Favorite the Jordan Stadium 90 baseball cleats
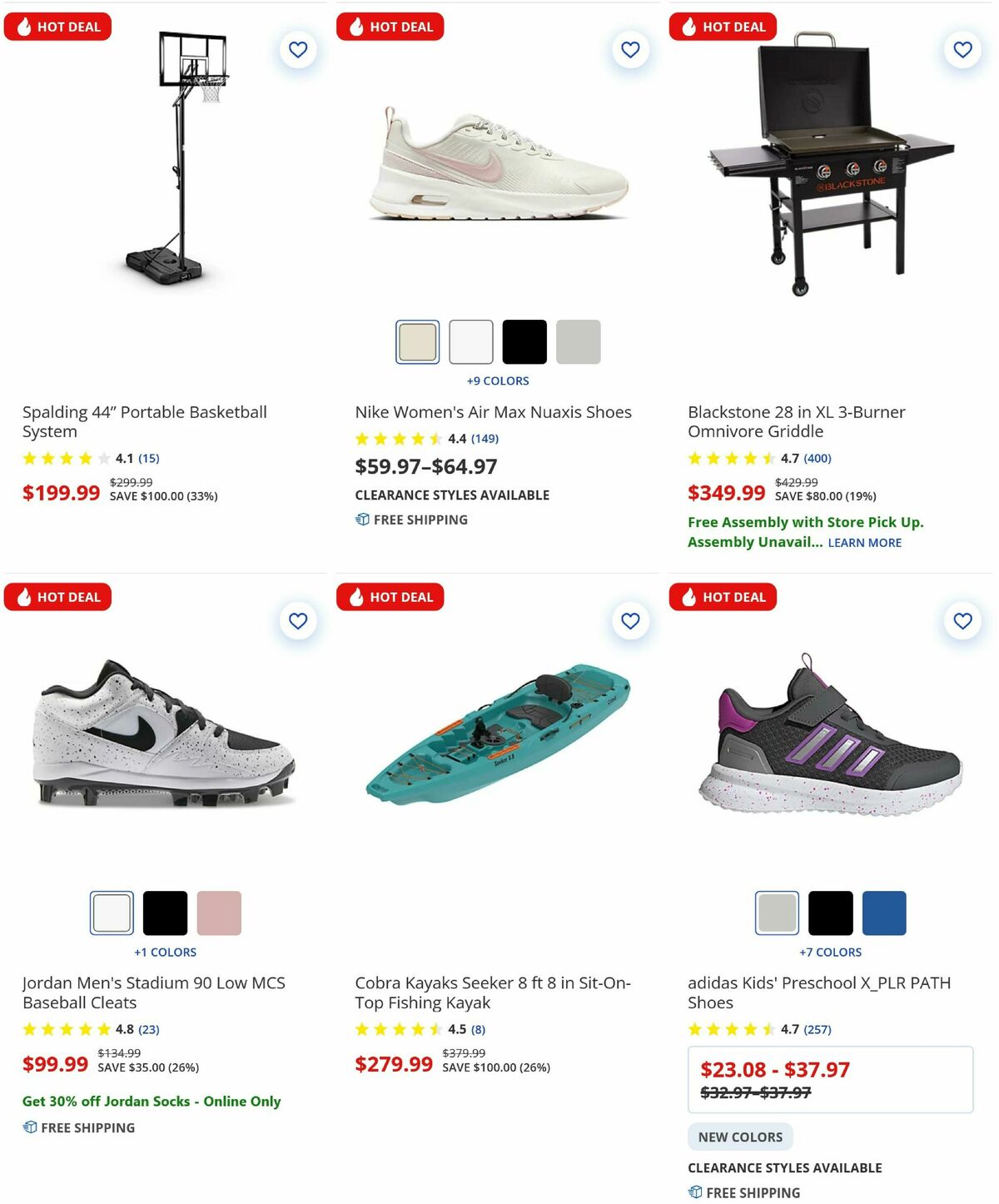Image resolution: width=999 pixels, height=1204 pixels. (297, 621)
